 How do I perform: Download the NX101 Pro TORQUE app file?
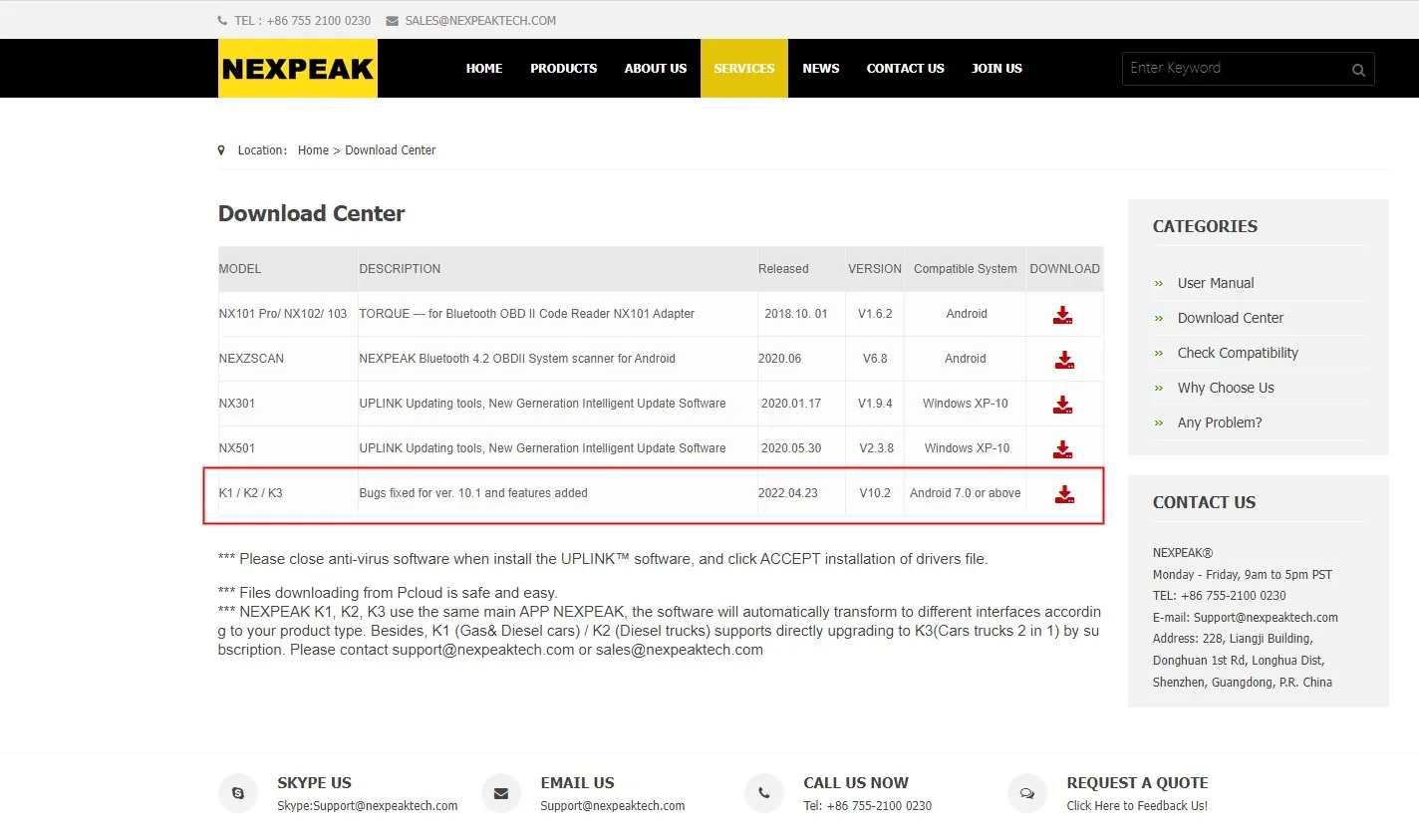[x=1063, y=315]
